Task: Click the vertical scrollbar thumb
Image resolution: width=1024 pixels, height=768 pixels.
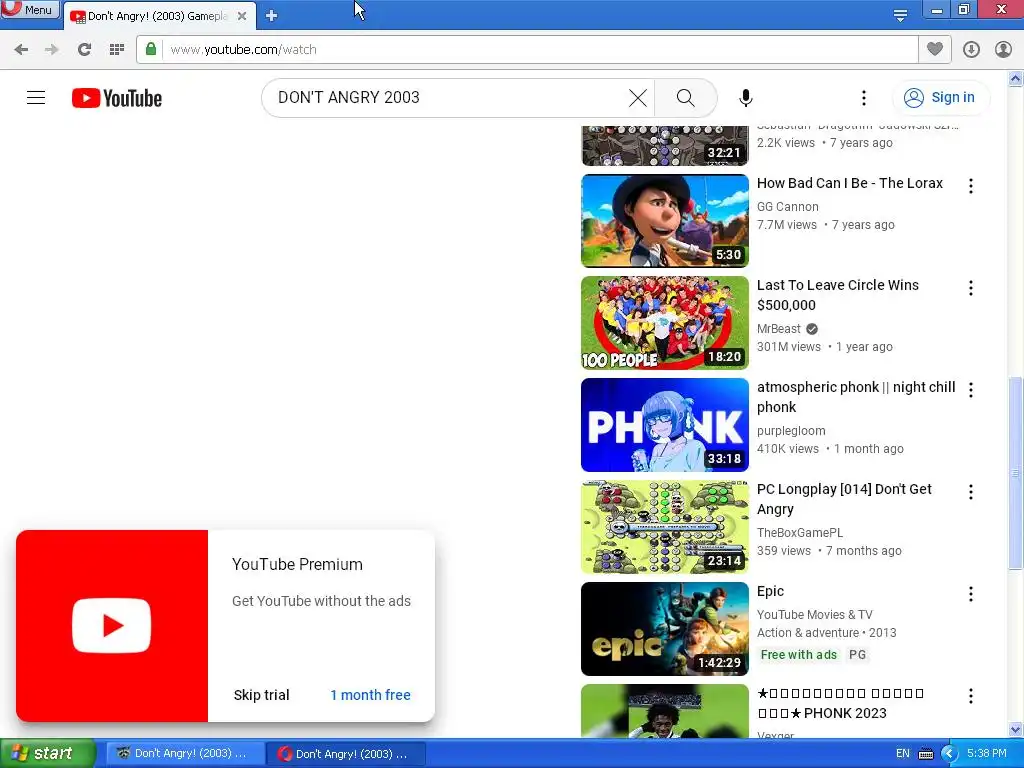Action: tap(1015, 472)
